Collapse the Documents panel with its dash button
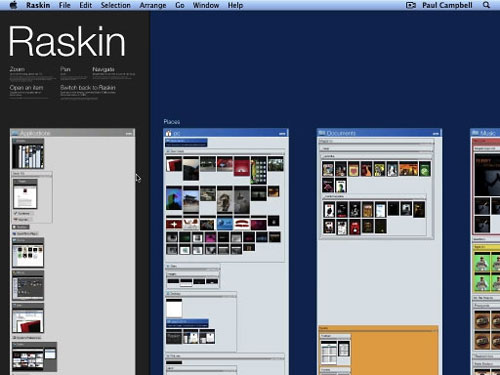Image resolution: width=500 pixels, height=375 pixels. (436, 133)
